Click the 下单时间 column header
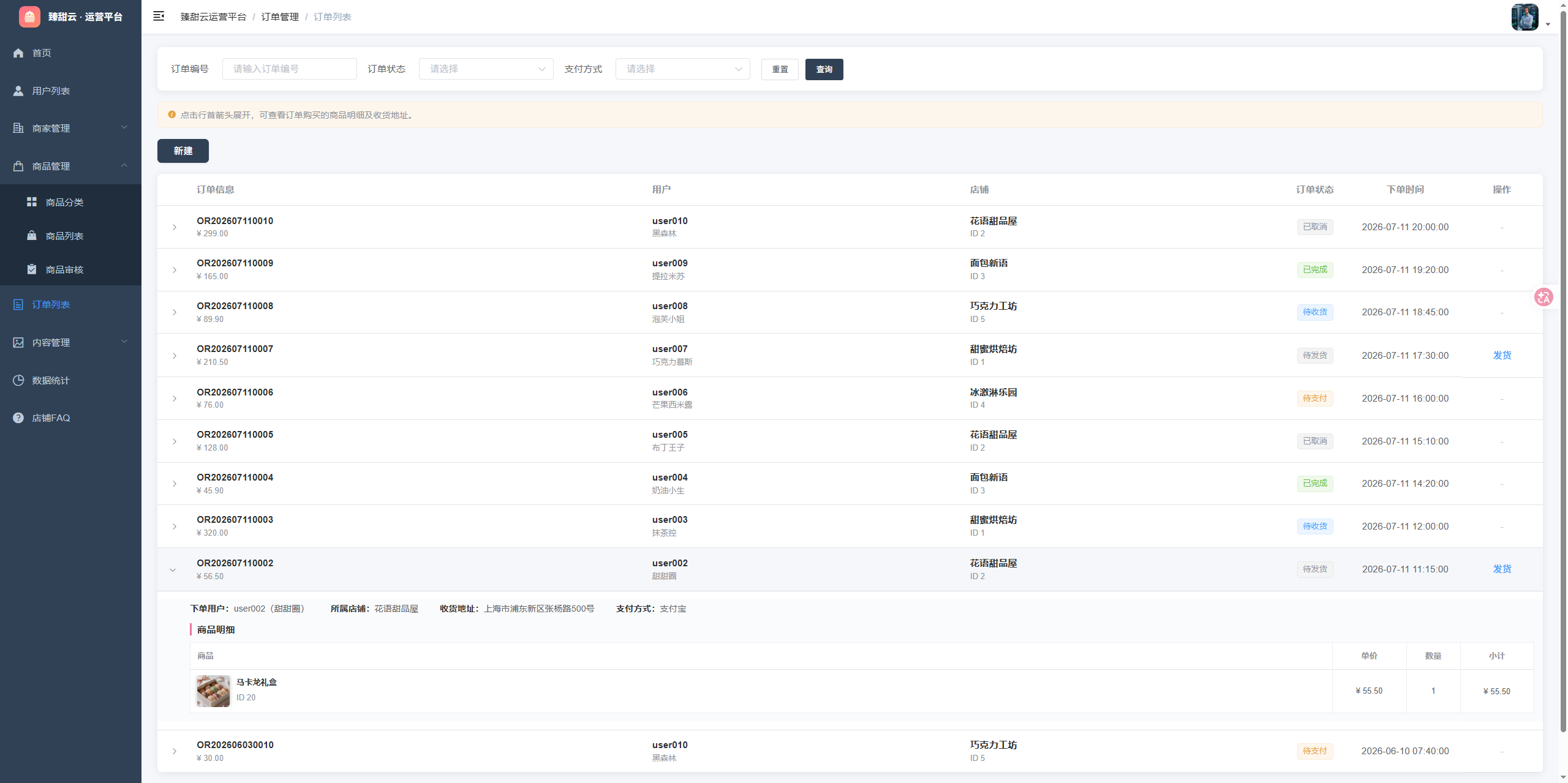The width and height of the screenshot is (1568, 783). [1405, 190]
